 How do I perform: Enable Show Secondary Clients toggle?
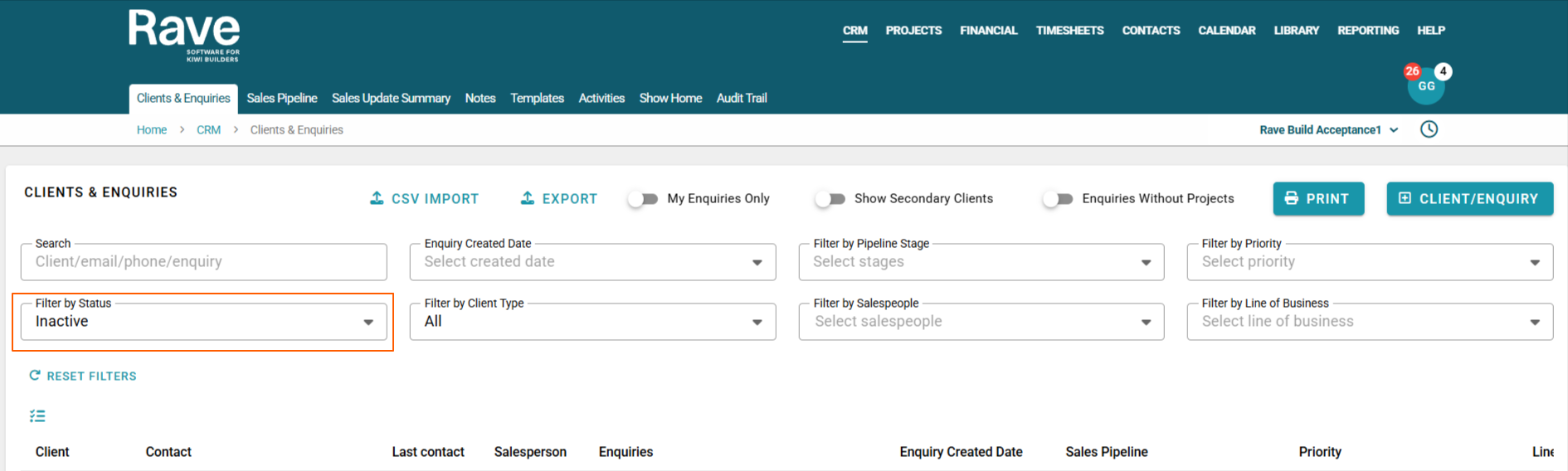pos(830,199)
